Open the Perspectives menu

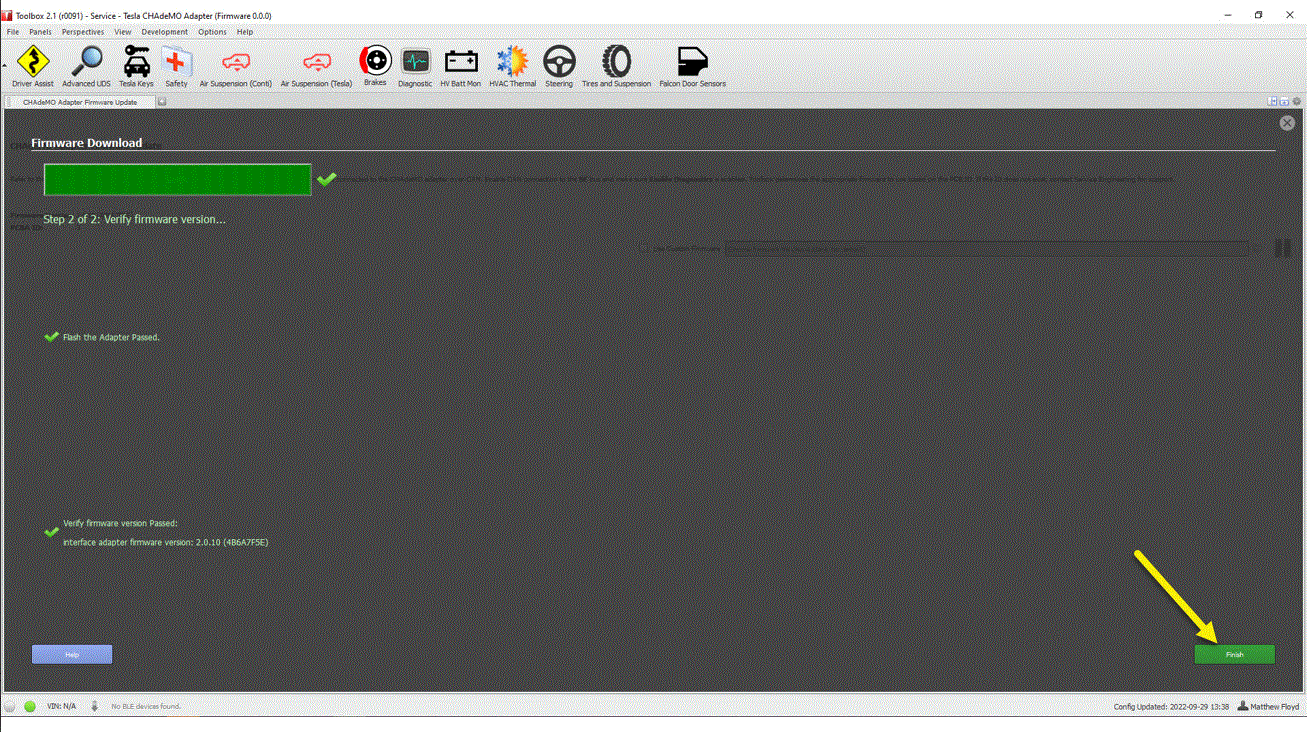[x=83, y=32]
